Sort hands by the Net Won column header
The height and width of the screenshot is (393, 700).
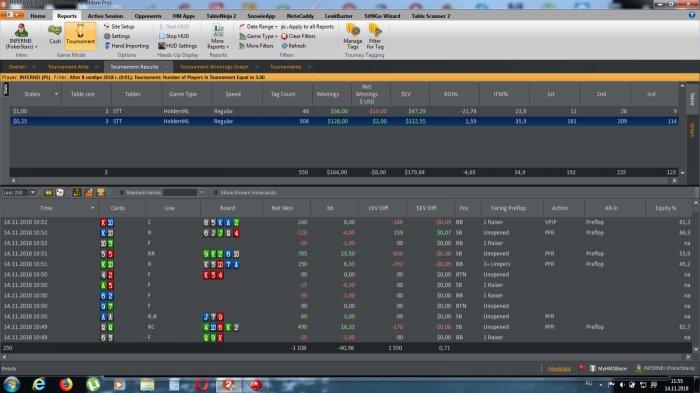282,208
